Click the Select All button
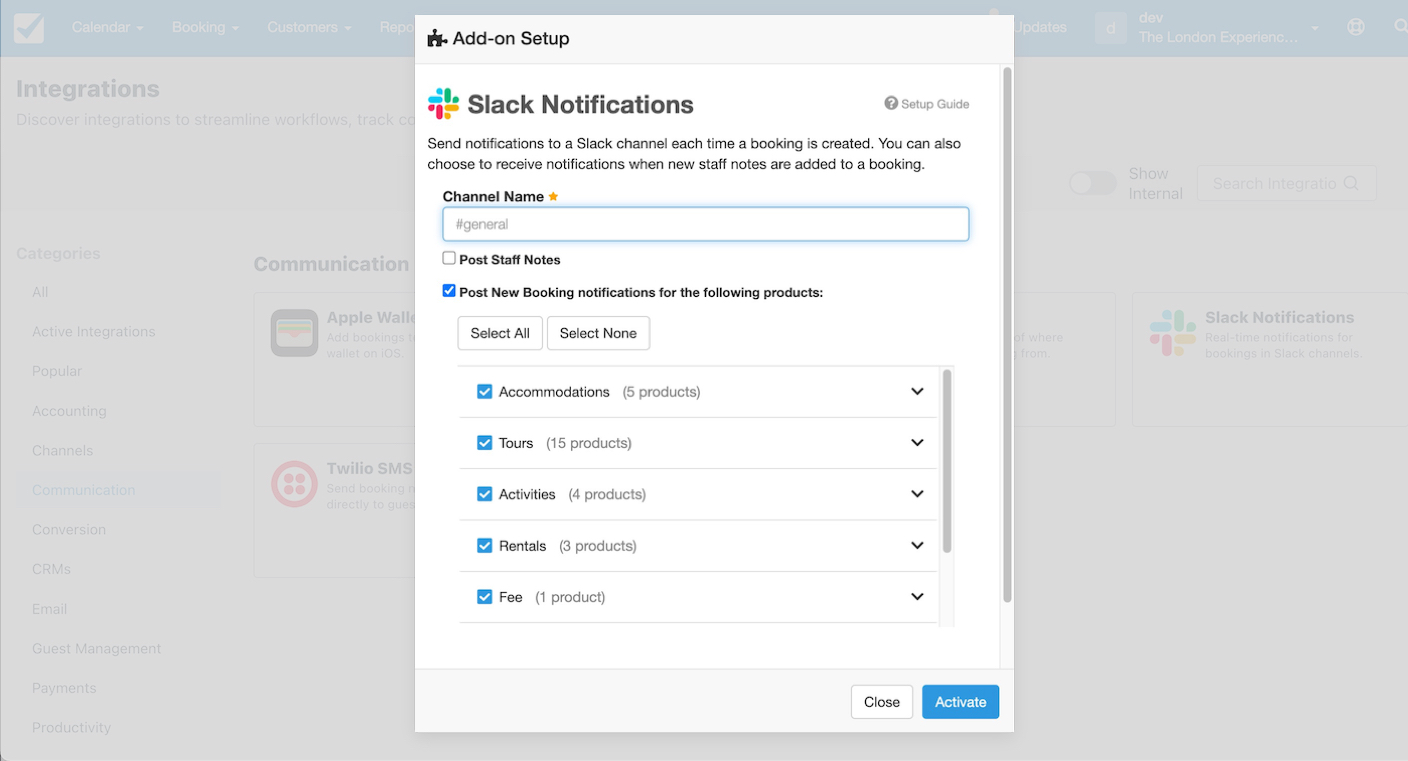 500,333
